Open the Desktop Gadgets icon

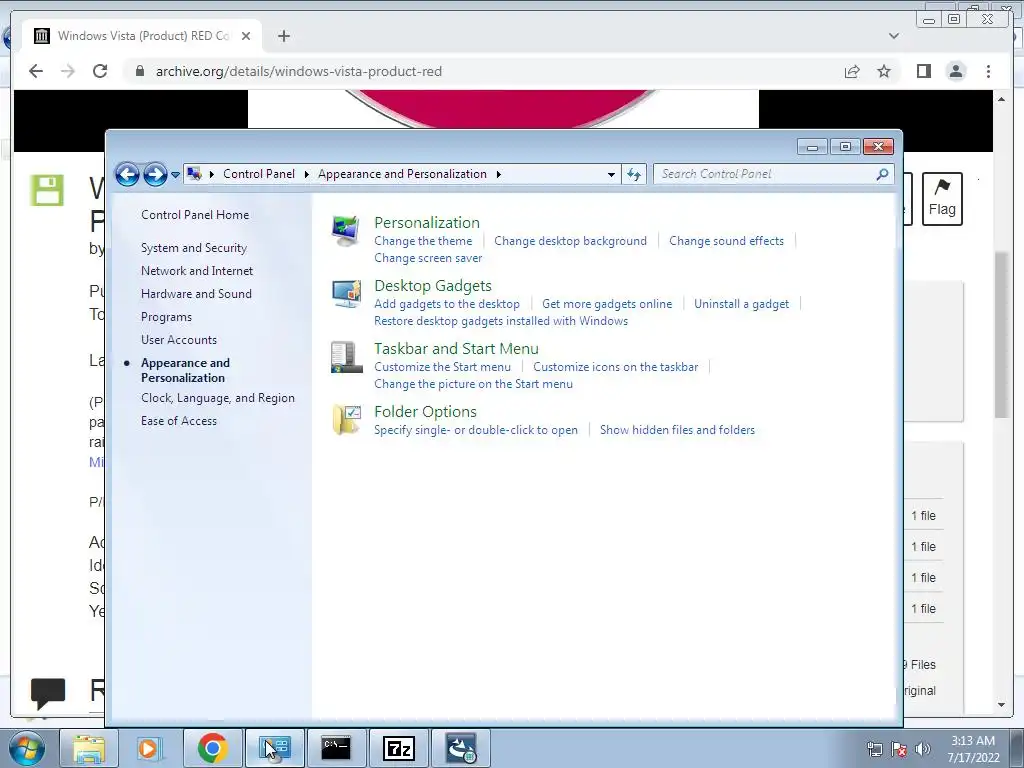[x=345, y=294]
